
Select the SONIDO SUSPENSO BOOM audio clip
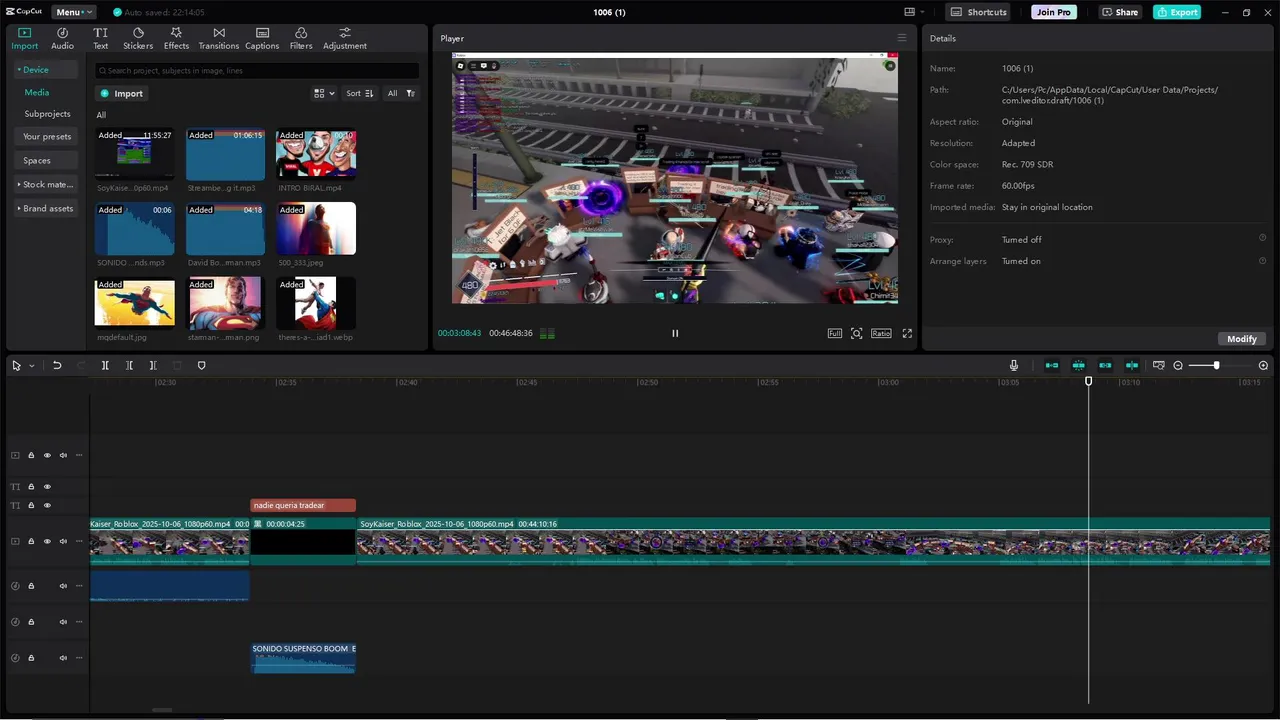(x=302, y=658)
